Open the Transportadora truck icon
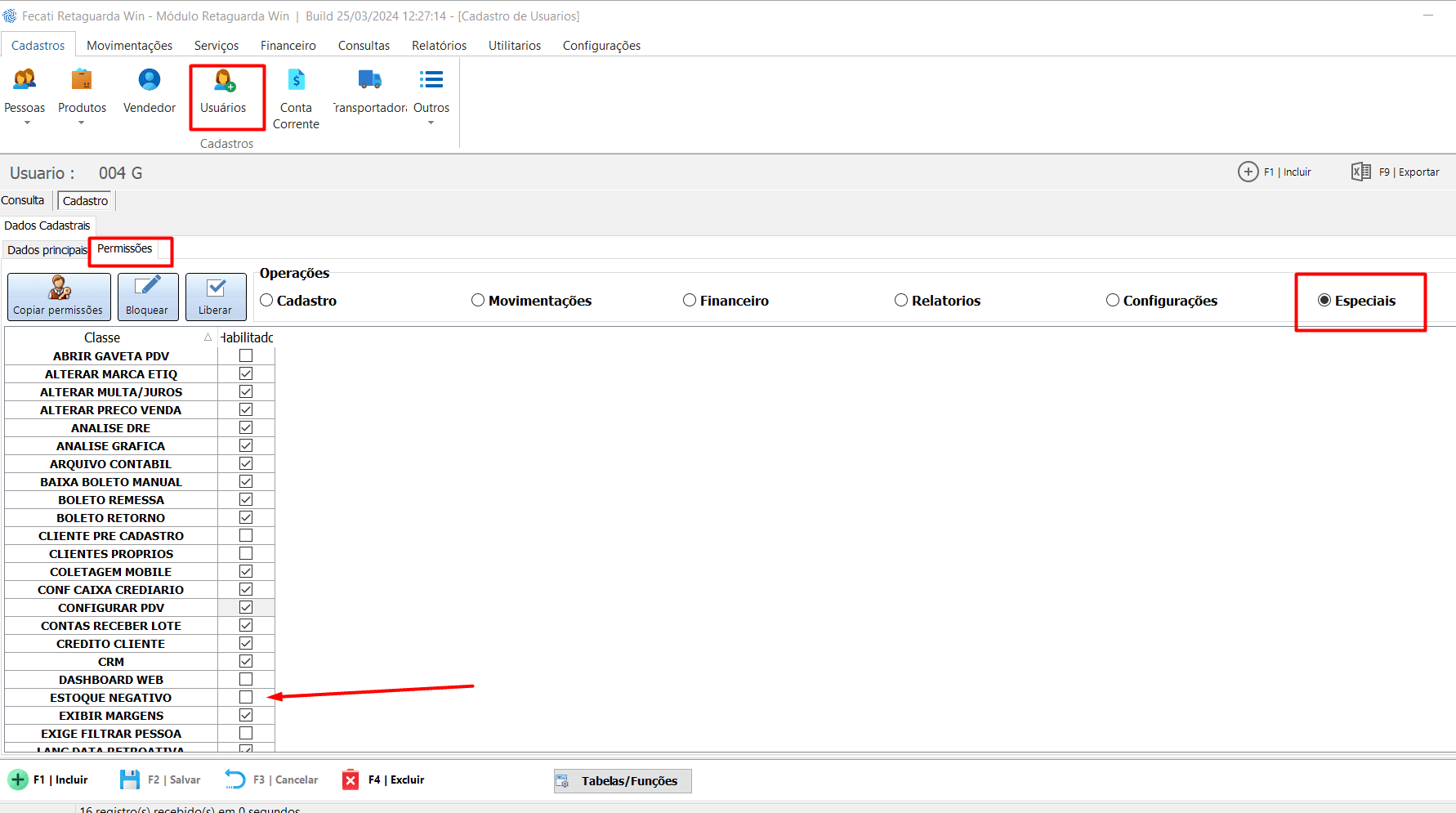Image resolution: width=1456 pixels, height=813 pixels. [x=370, y=82]
